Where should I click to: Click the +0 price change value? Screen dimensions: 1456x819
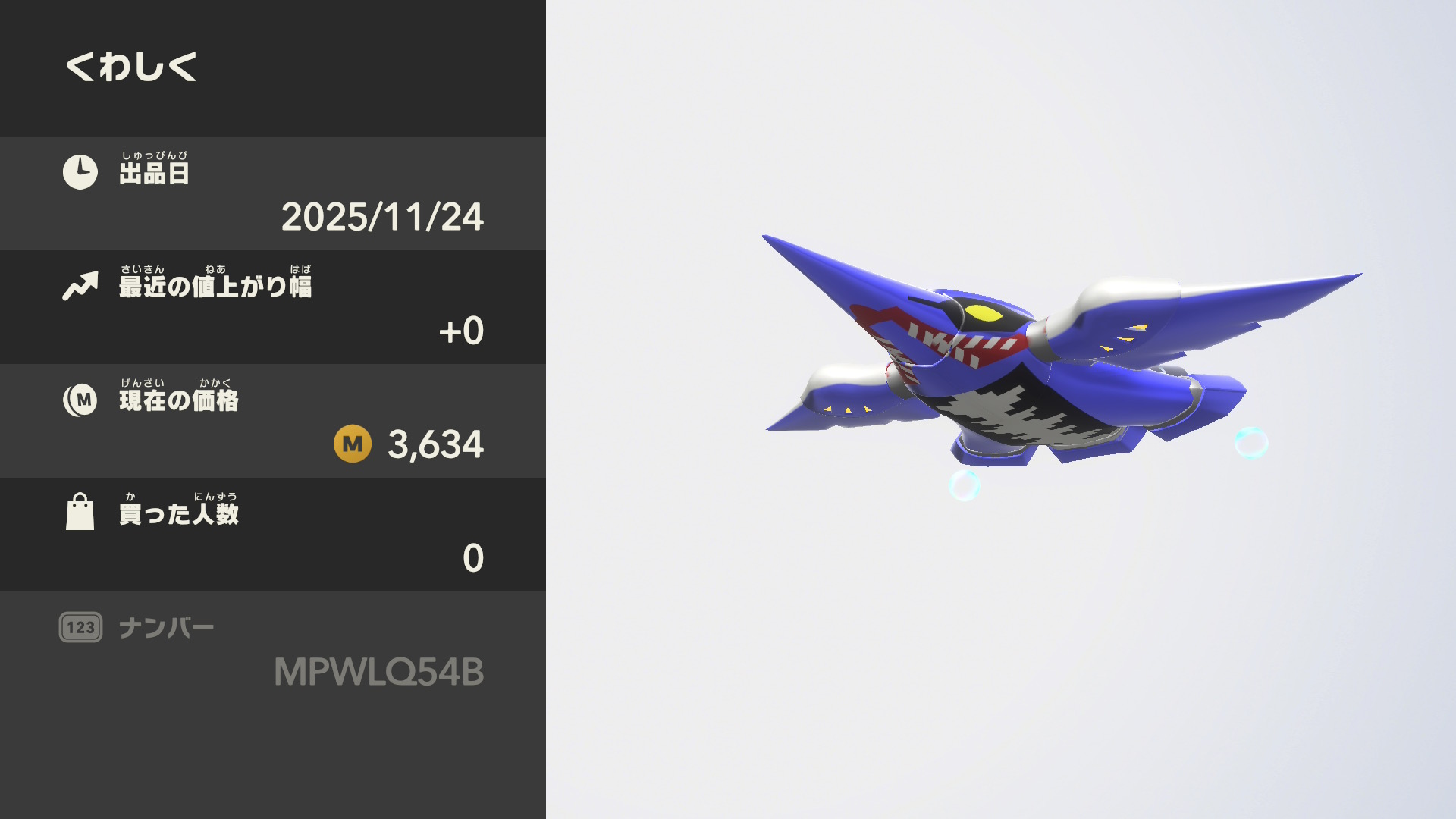(461, 331)
